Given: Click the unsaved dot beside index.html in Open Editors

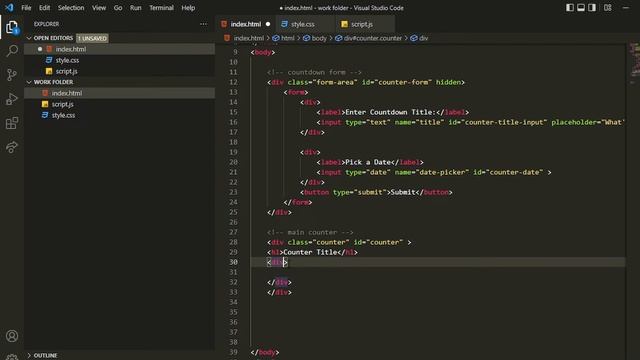Looking at the screenshot, I should (40, 49).
